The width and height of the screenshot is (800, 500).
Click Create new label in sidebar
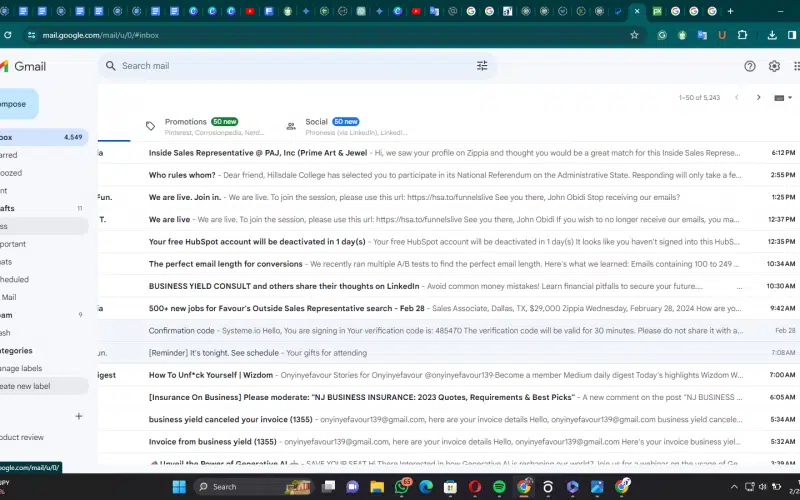pos(24,386)
